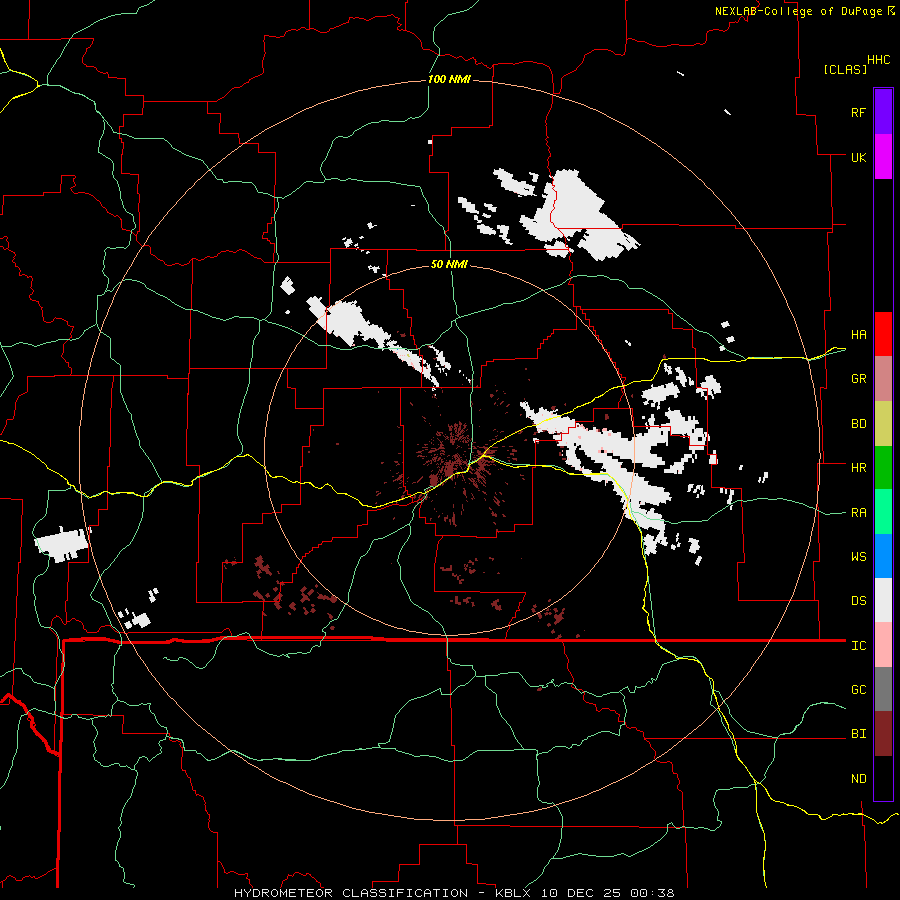Click the BD legend label

[x=858, y=424]
